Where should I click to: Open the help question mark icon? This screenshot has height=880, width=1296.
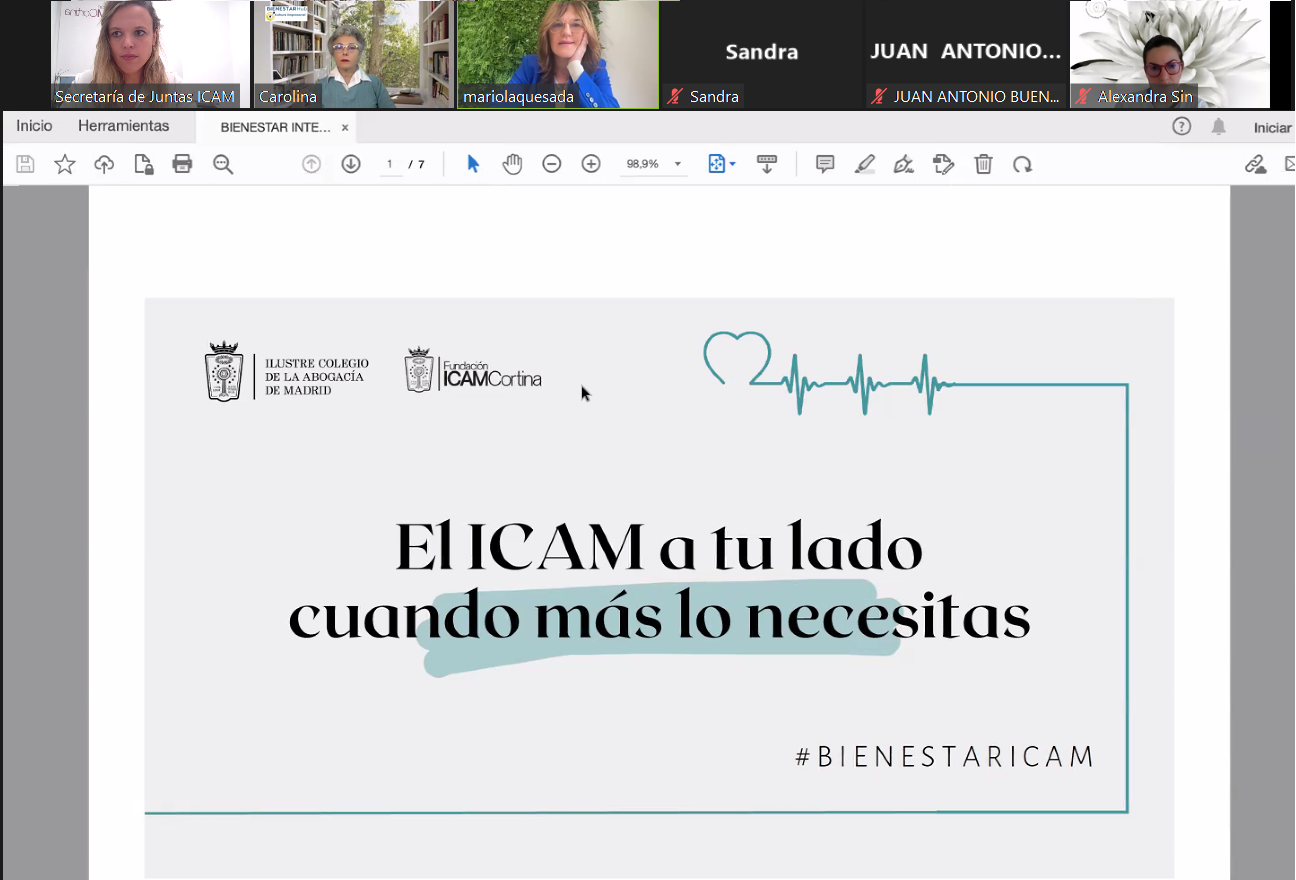pos(1181,126)
